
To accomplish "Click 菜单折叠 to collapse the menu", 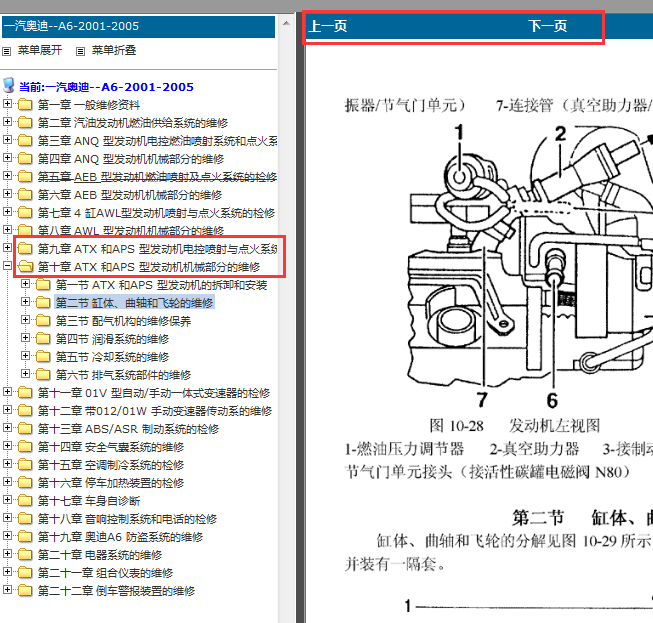I will point(114,50).
